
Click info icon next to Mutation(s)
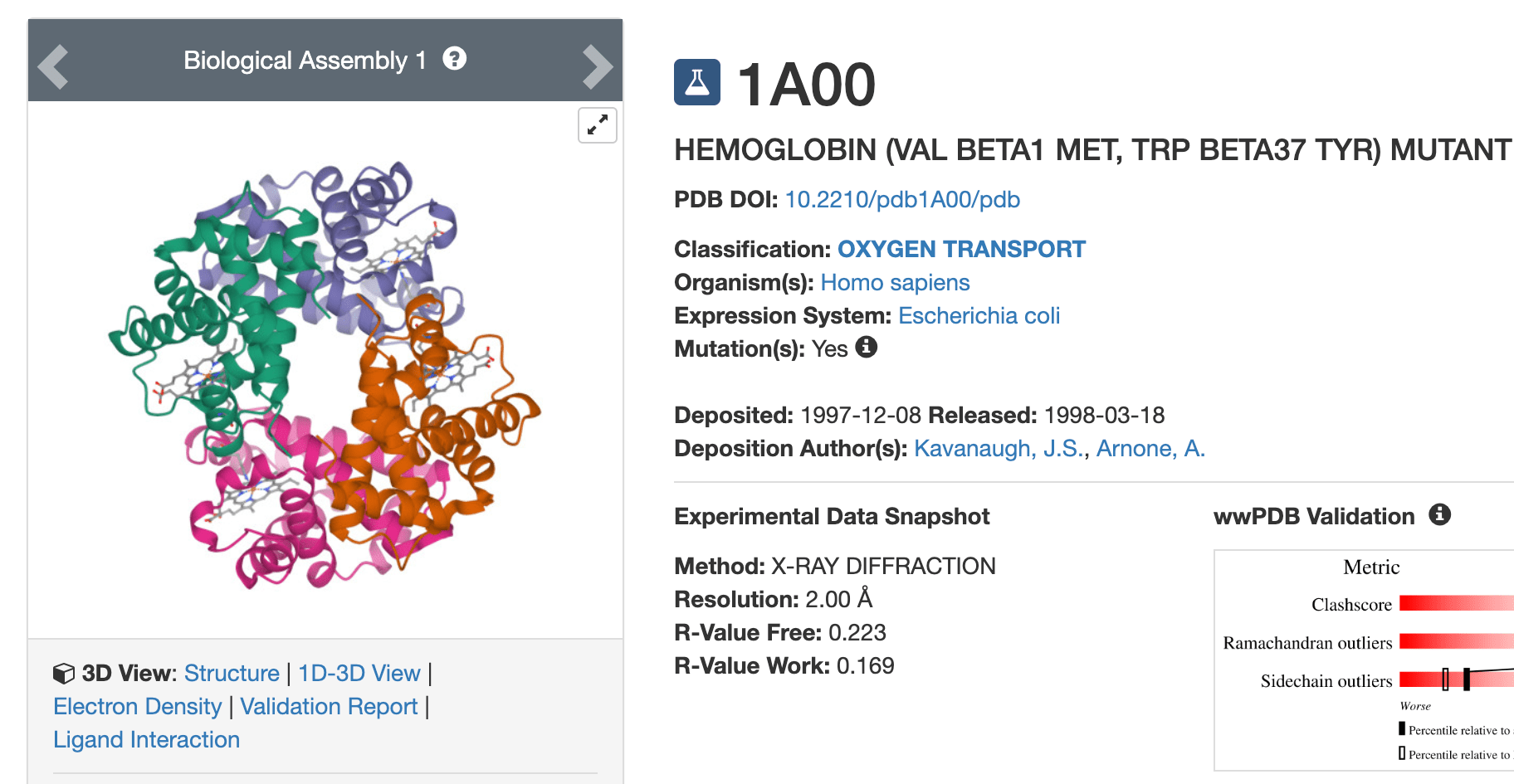(x=866, y=347)
